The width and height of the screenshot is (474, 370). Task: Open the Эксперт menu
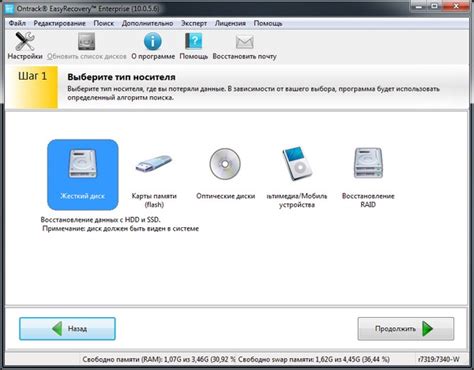(x=194, y=23)
